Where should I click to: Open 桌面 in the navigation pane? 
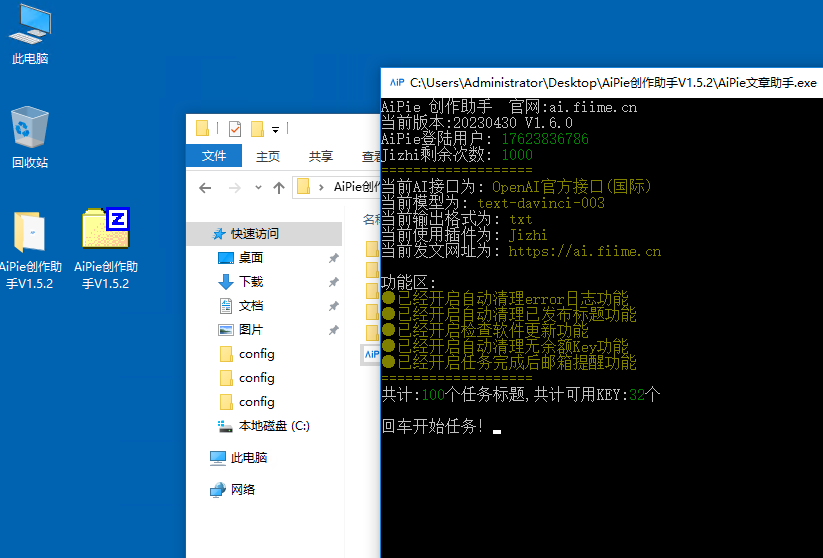(x=250, y=258)
